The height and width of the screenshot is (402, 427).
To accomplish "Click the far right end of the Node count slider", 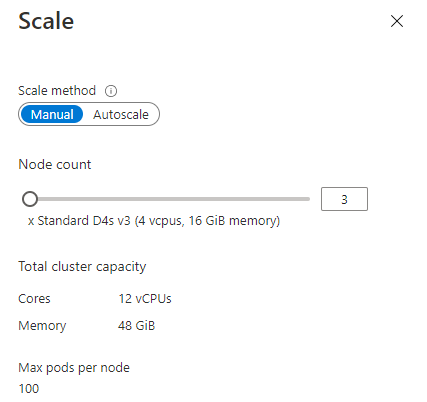I will pos(309,199).
